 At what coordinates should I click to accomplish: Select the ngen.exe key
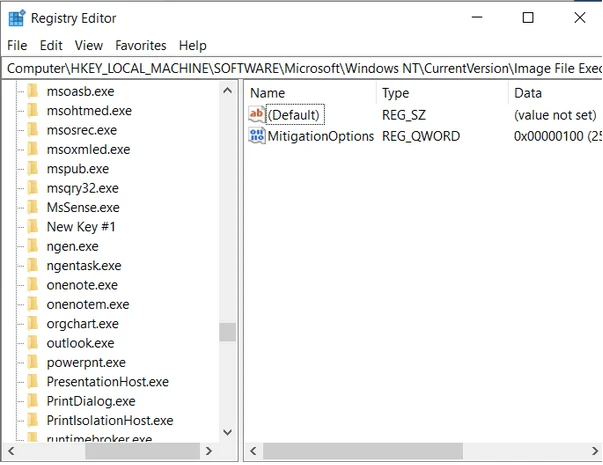pyautogui.click(x=72, y=246)
